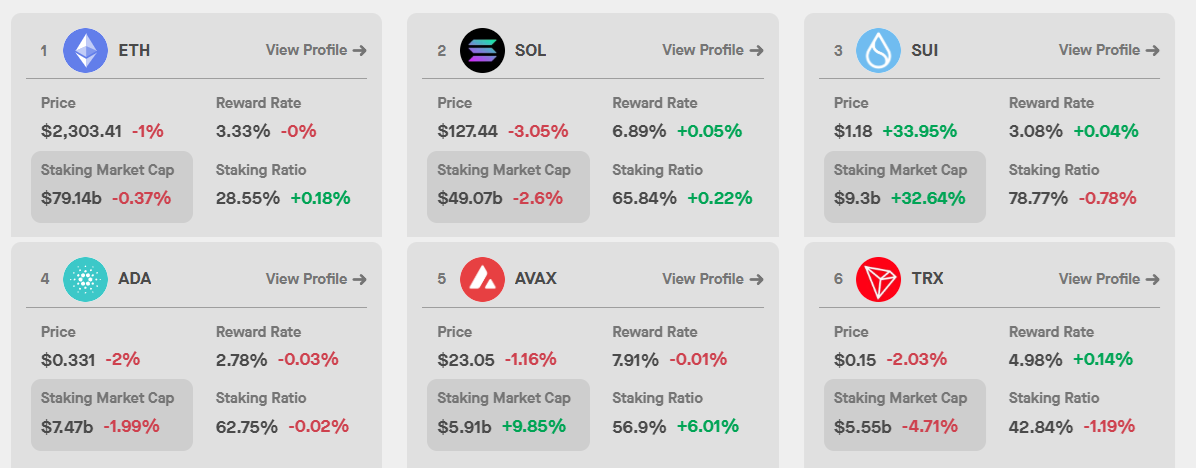Click the Ethereum (ETH) coin logo

(85, 50)
